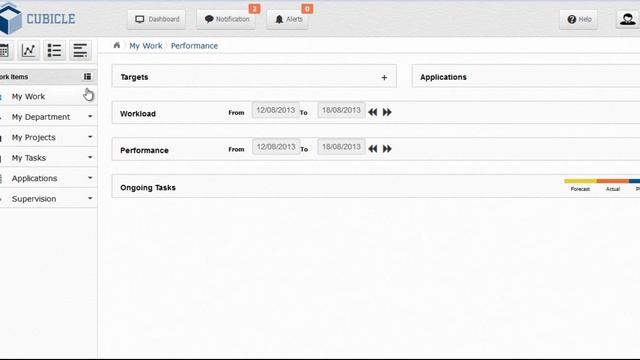Click the yellow Forecast legend swatch
The height and width of the screenshot is (360, 640).
pyautogui.click(x=580, y=181)
